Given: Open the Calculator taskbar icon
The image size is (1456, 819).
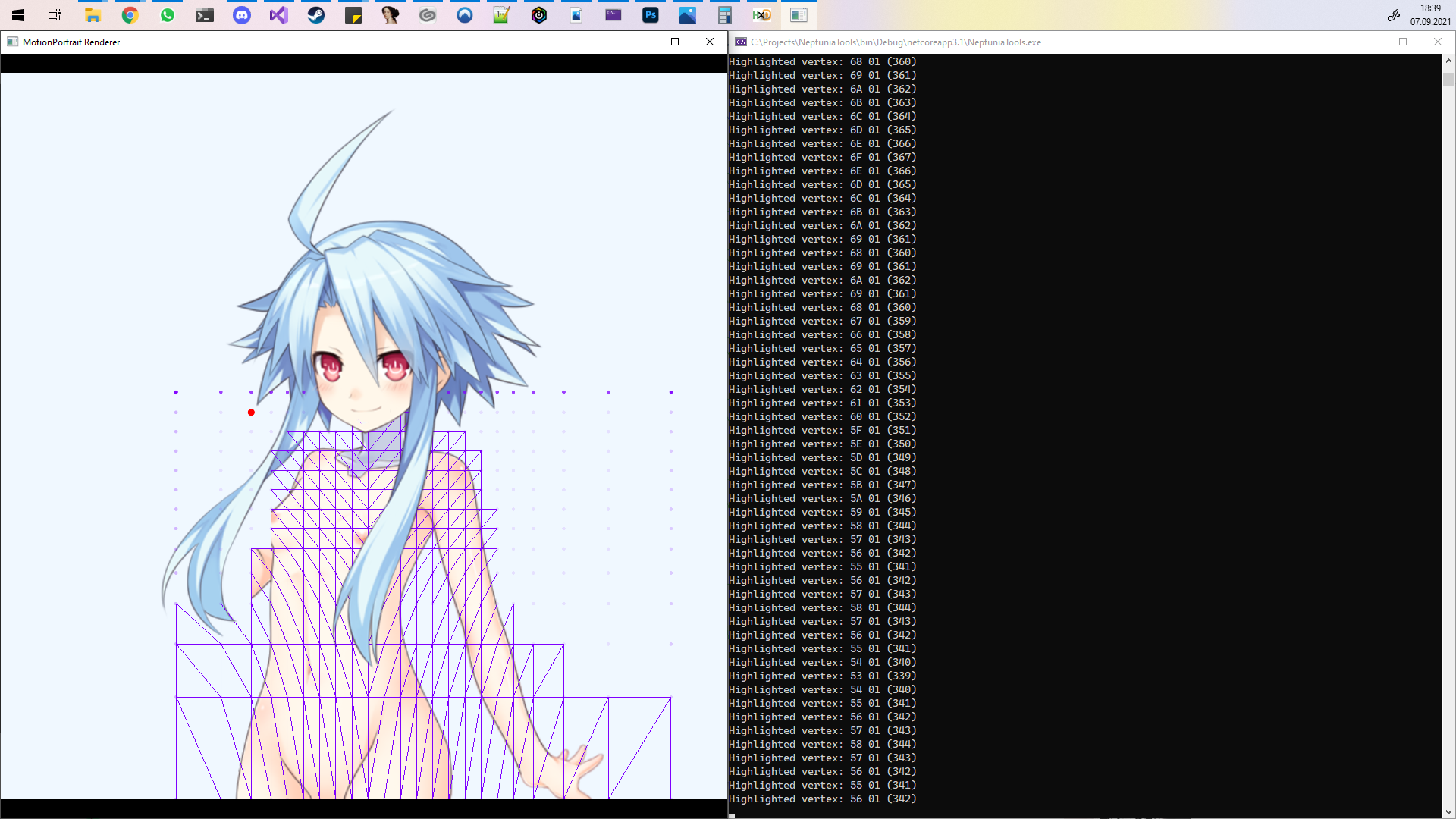Looking at the screenshot, I should click(x=725, y=15).
